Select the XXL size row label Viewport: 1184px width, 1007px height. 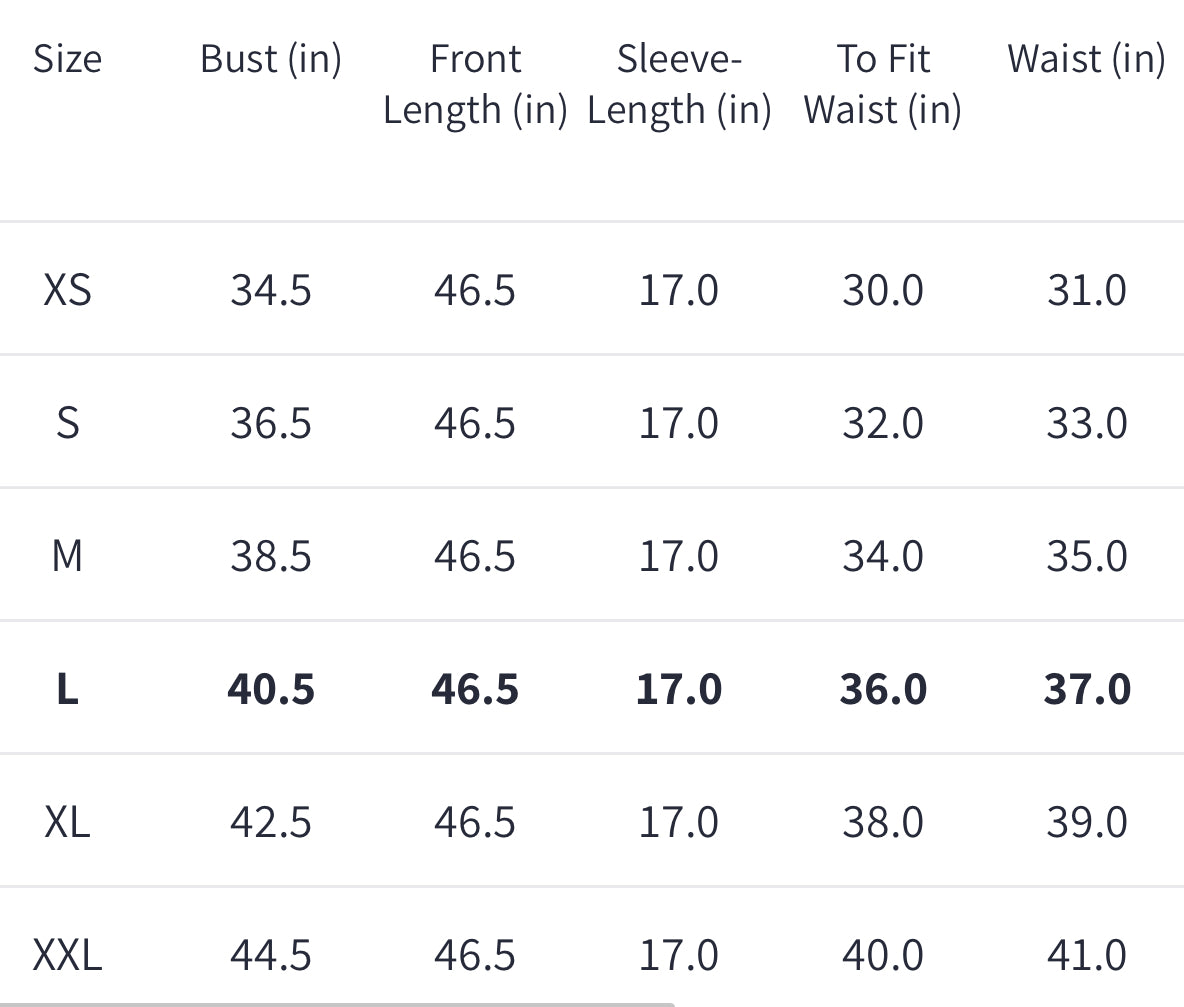click(x=67, y=955)
